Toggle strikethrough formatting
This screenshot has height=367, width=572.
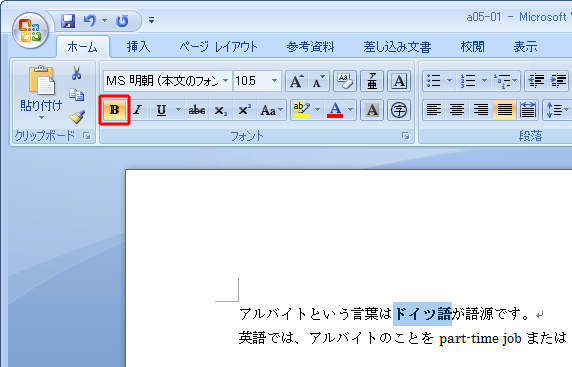(x=197, y=110)
